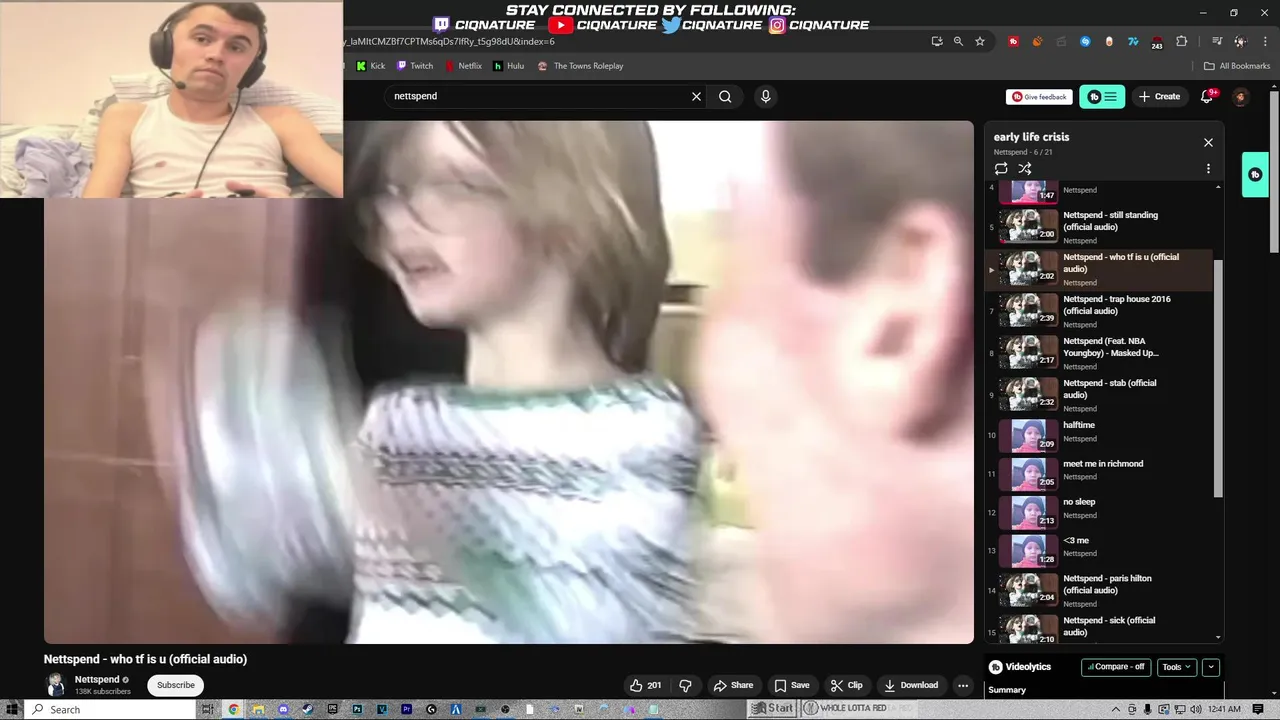Play 'no sleep' playlist item
Viewport: 1280px width, 720px height.
point(1098,512)
